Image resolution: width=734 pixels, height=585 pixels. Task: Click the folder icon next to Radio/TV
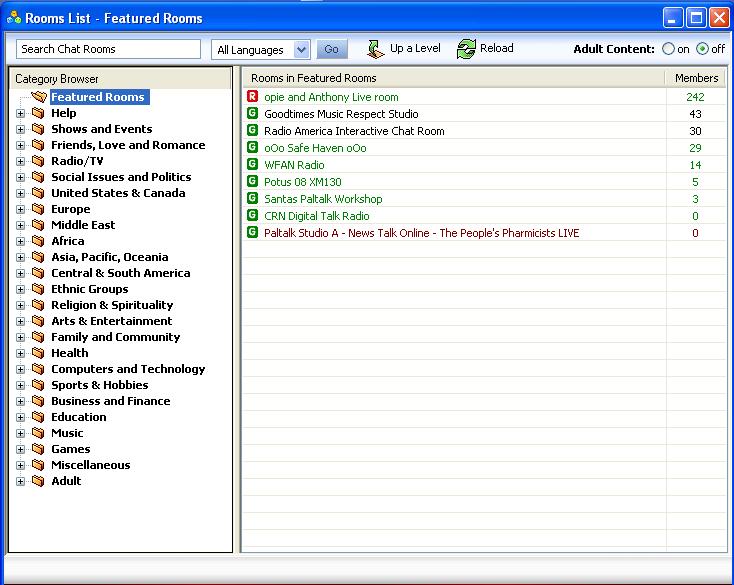38,161
